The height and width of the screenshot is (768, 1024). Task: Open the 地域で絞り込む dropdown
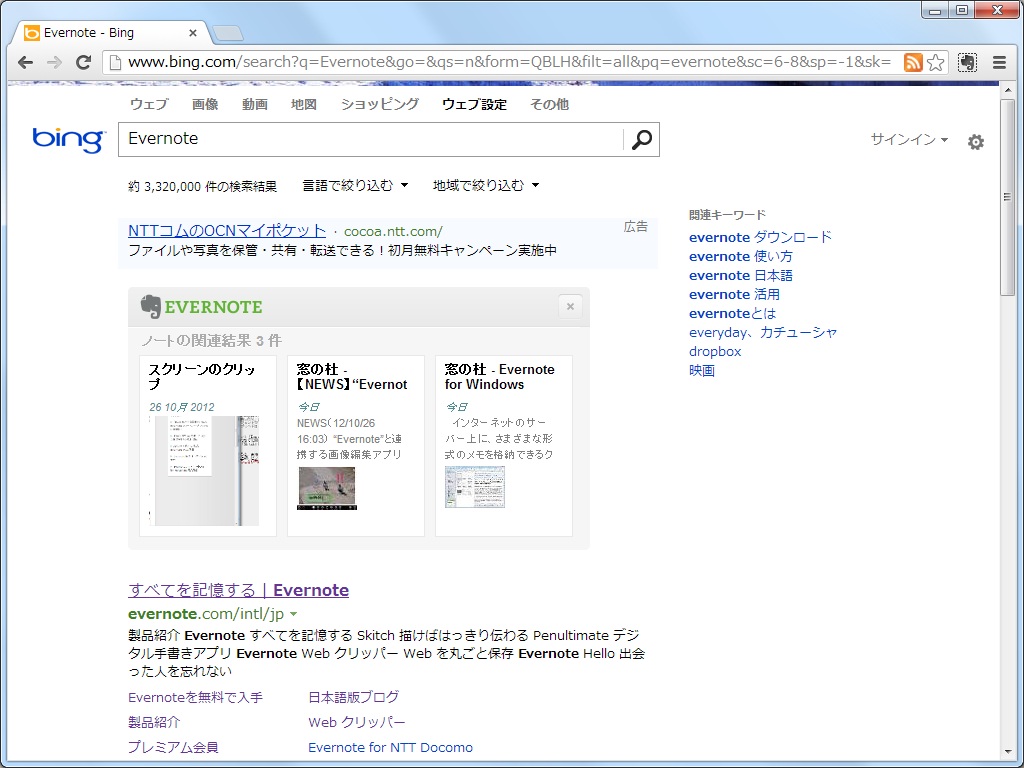pyautogui.click(x=483, y=185)
